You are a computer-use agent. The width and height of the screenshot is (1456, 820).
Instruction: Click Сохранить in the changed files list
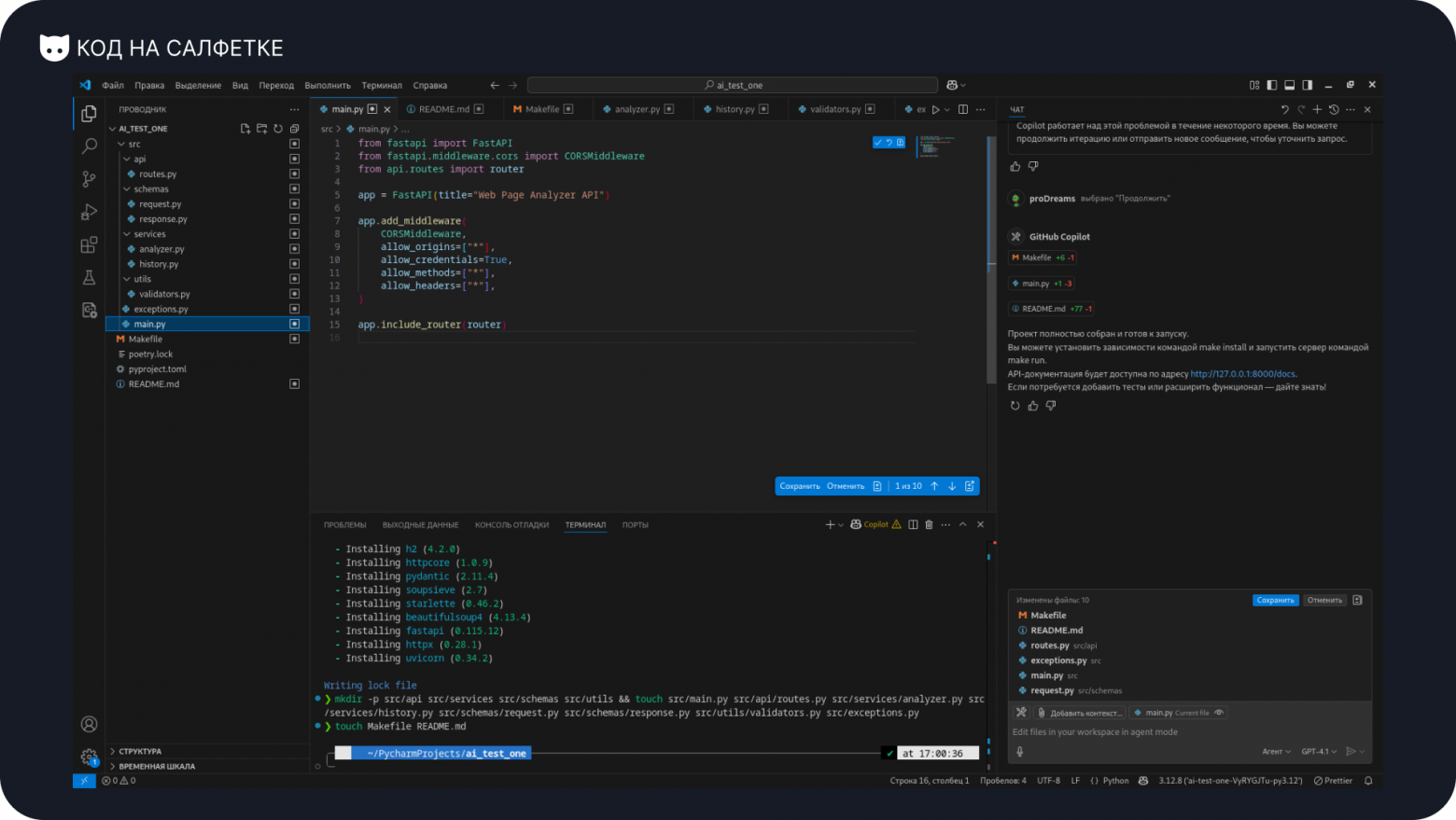[1275, 600]
